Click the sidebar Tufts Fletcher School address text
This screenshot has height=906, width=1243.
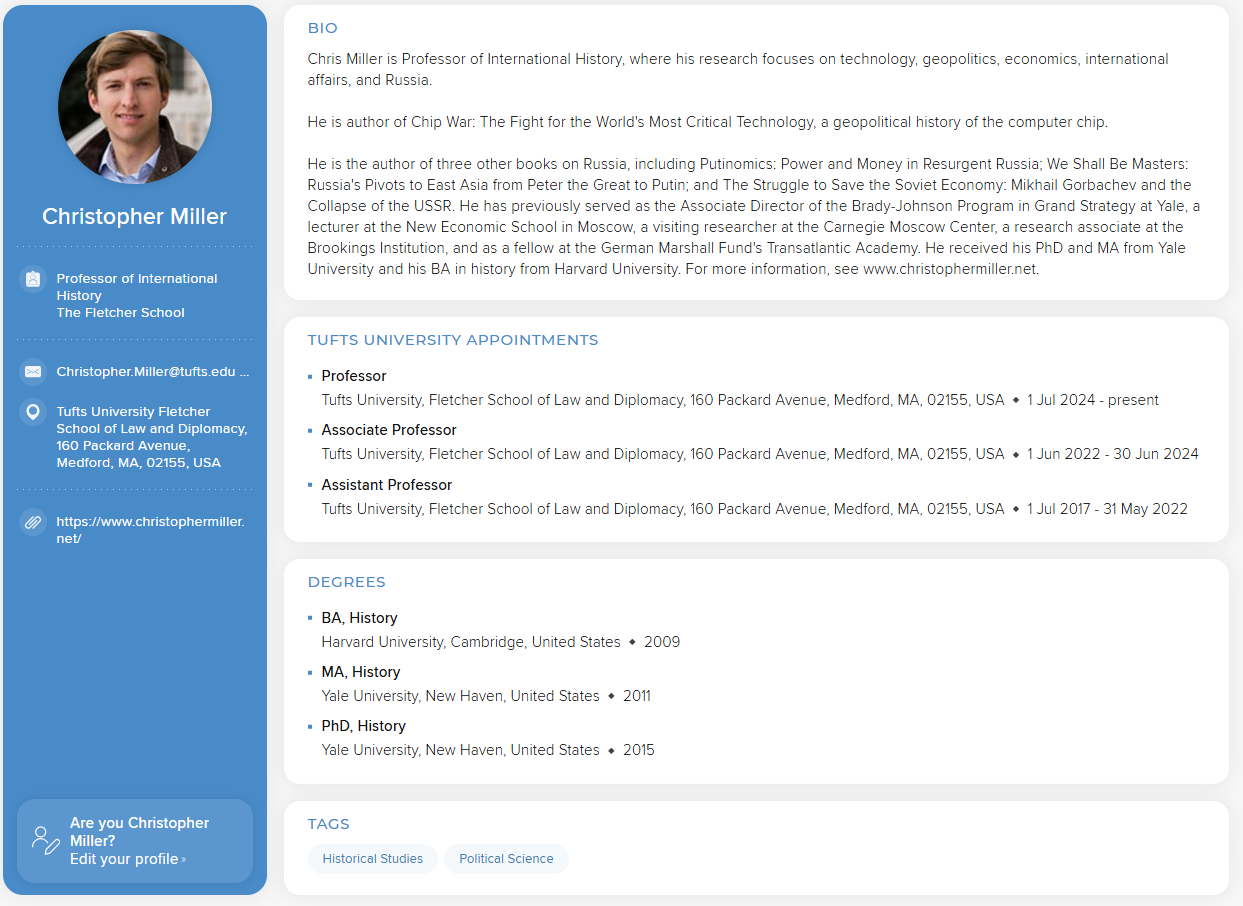pyautogui.click(x=152, y=437)
